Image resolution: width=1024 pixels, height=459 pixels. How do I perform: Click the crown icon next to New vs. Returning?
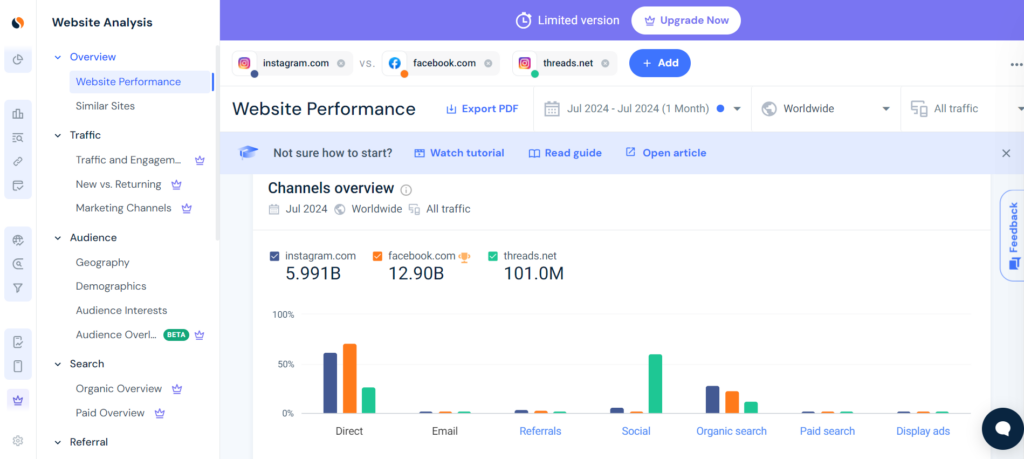(176, 185)
